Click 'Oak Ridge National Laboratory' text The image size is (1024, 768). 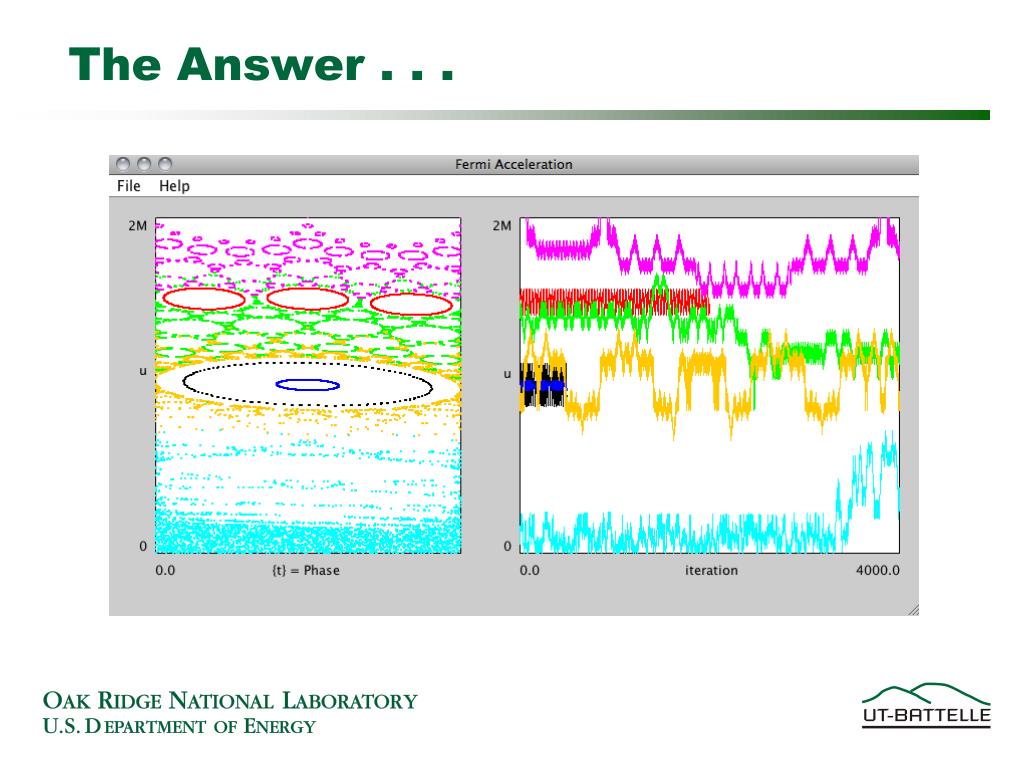[230, 701]
